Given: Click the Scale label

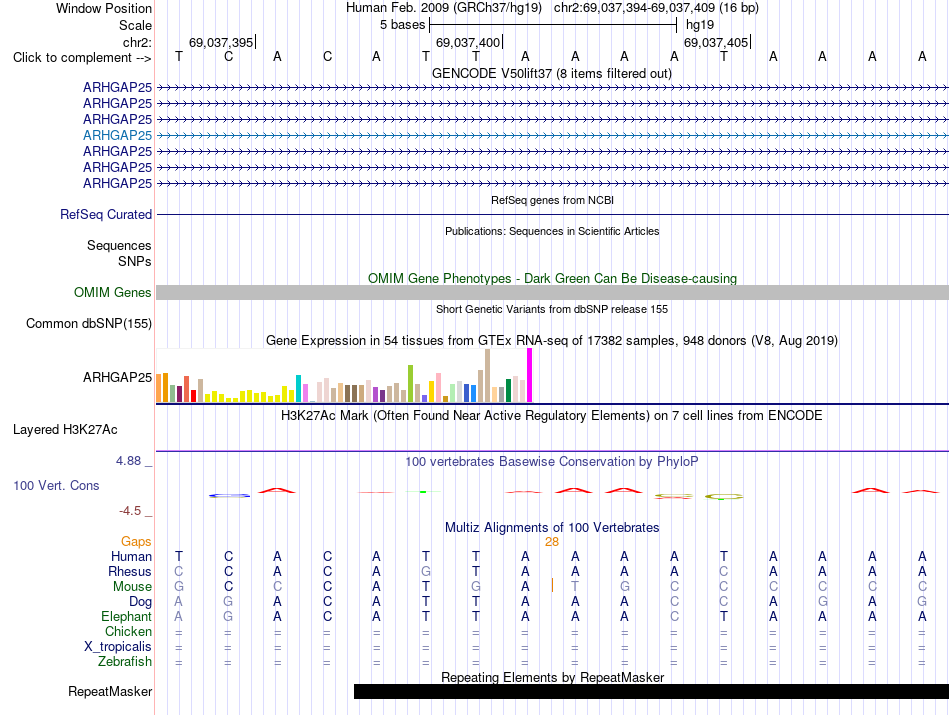Looking at the screenshot, I should [x=135, y=25].
